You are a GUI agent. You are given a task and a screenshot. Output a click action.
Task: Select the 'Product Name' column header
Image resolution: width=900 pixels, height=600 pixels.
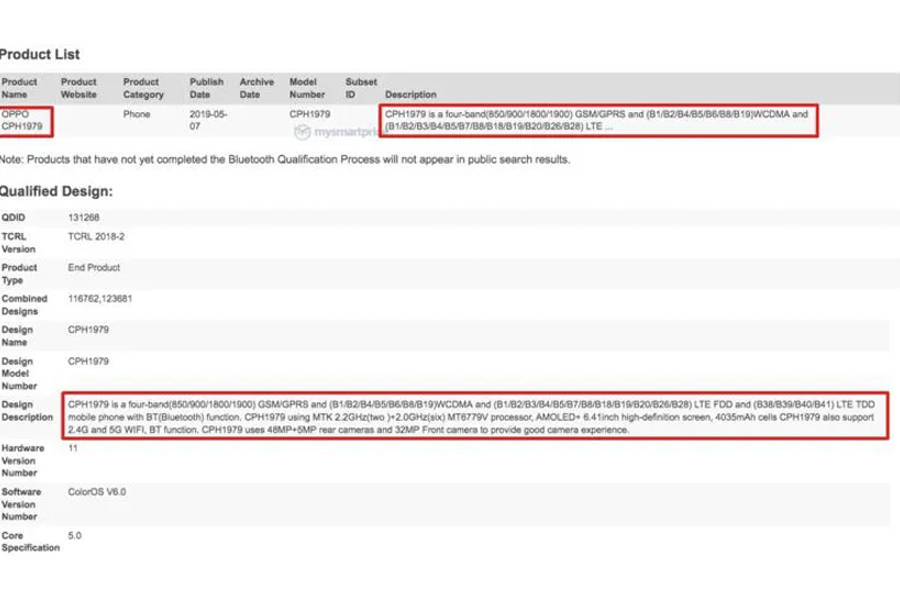(19, 88)
